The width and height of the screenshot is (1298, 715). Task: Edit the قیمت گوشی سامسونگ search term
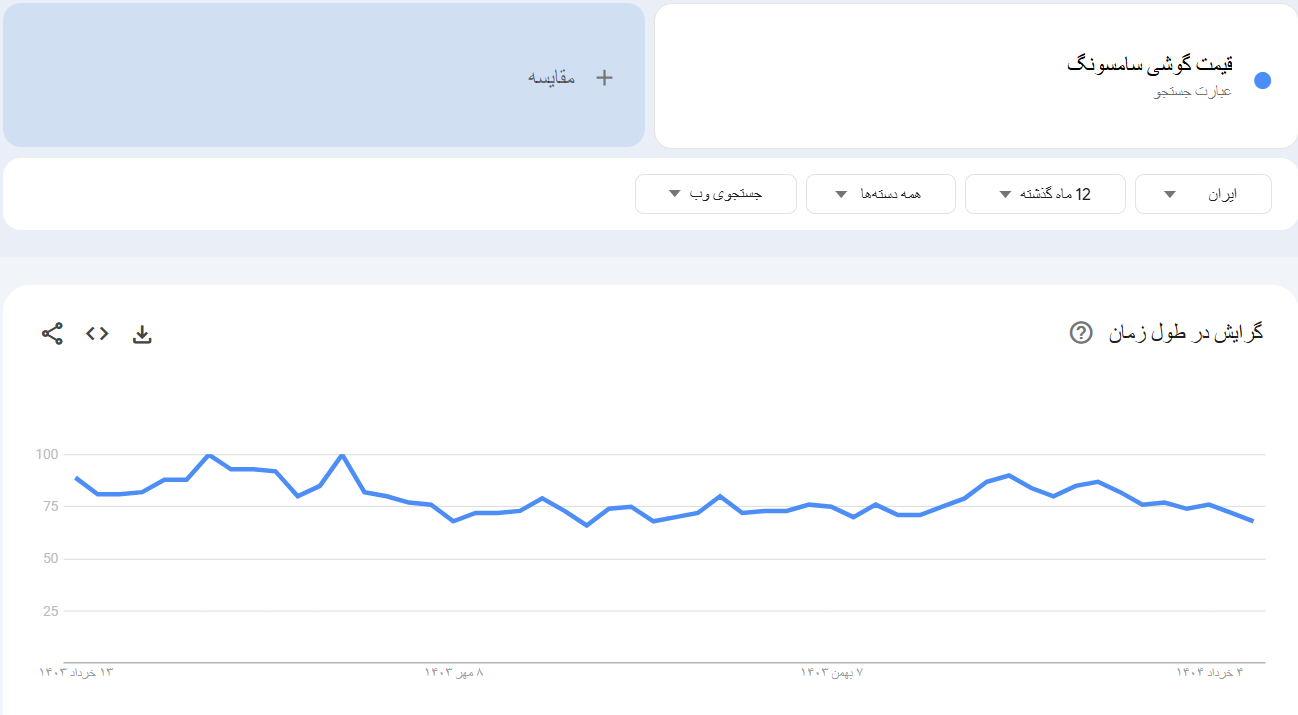[1150, 64]
